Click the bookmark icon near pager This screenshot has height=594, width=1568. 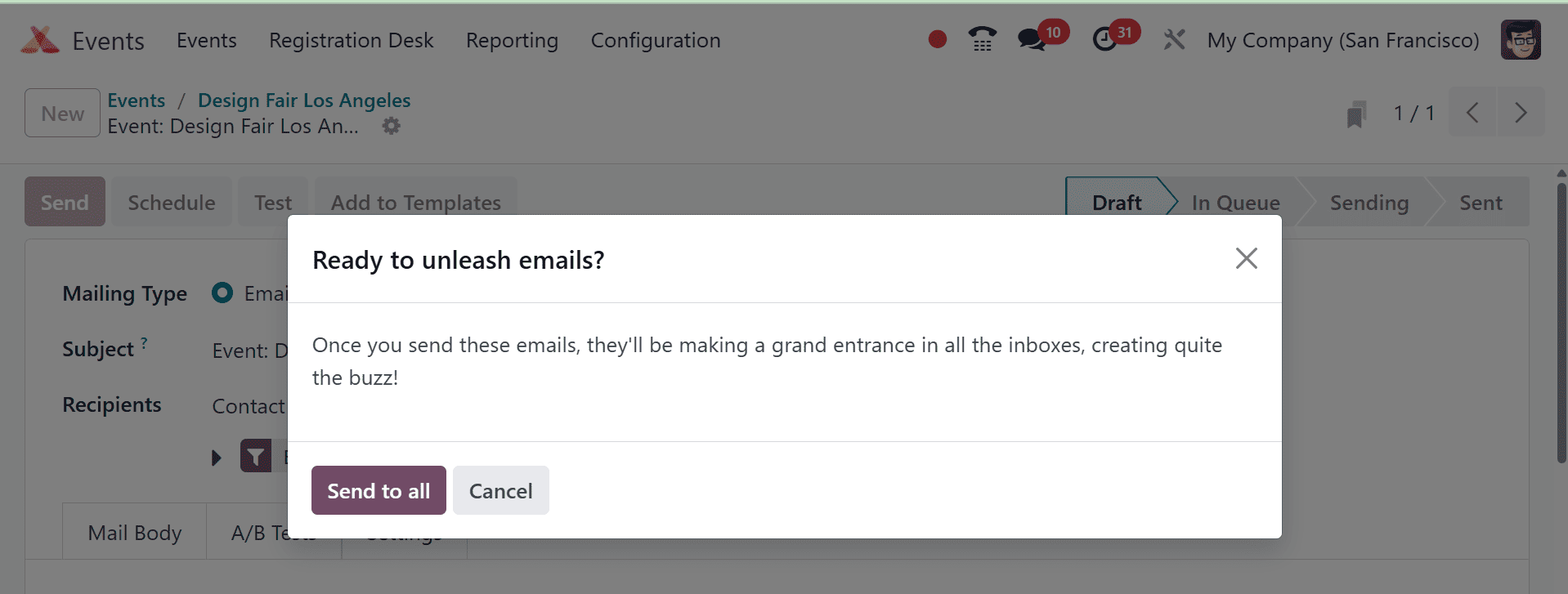(1356, 114)
